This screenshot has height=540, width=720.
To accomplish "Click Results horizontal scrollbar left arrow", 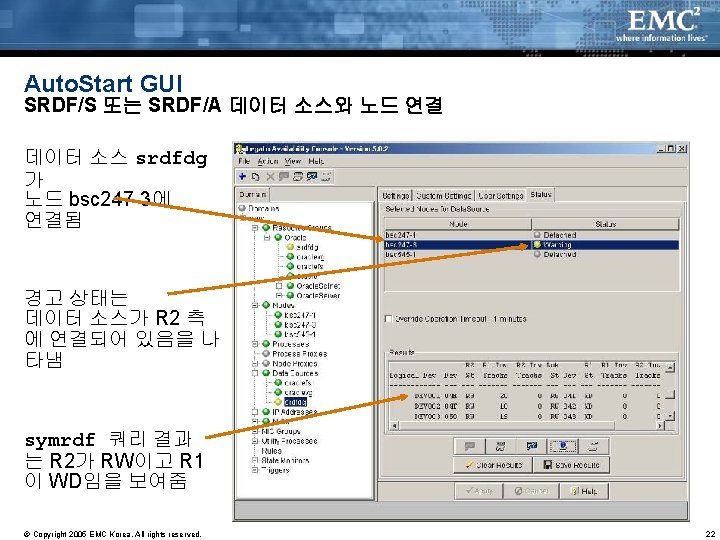I will point(394,426).
